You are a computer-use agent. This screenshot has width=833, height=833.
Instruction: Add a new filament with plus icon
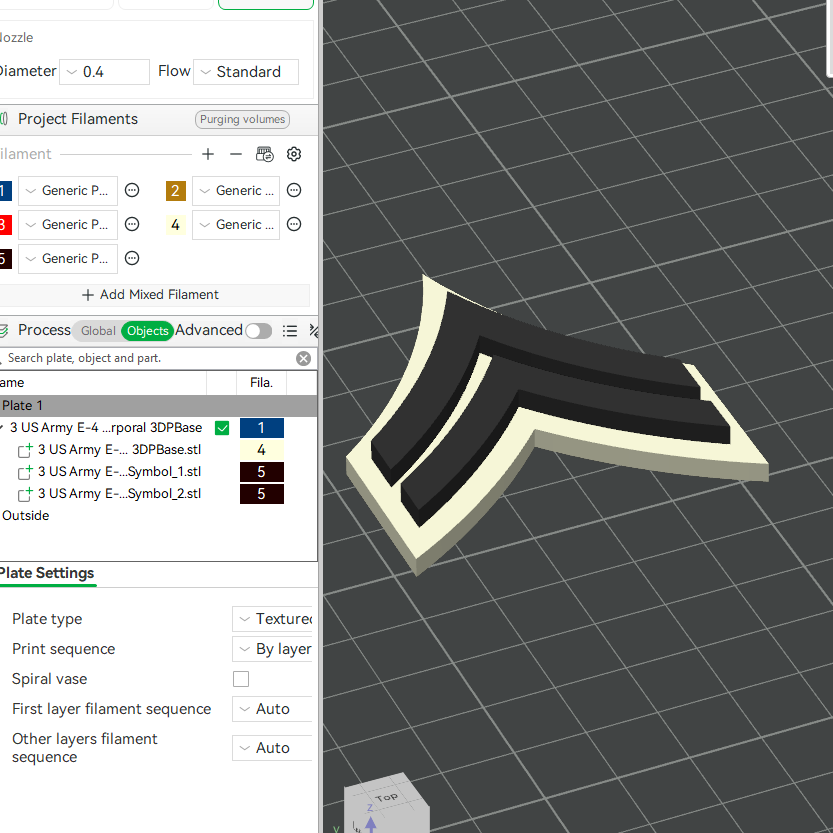pyautogui.click(x=208, y=154)
